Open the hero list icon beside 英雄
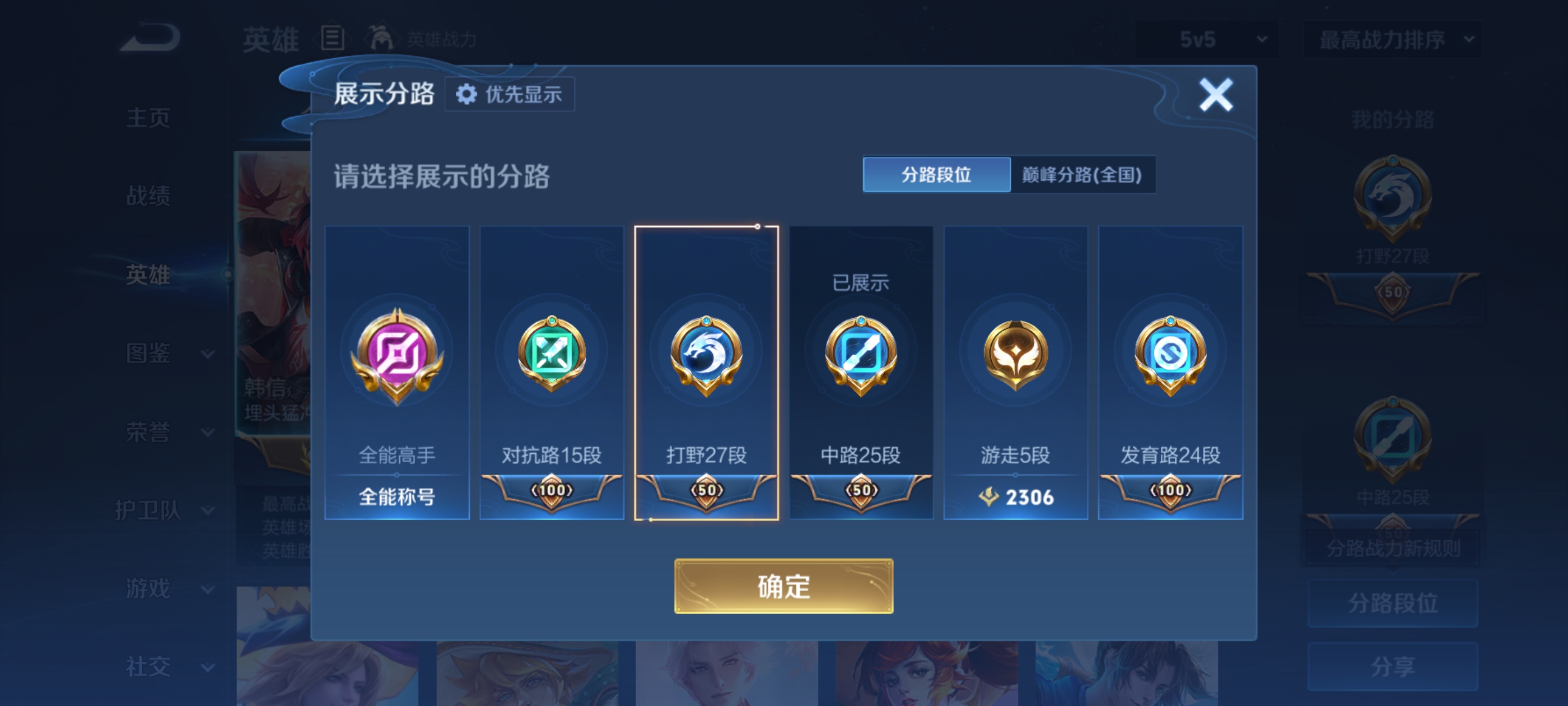Viewport: 1568px width, 706px height. click(x=332, y=38)
